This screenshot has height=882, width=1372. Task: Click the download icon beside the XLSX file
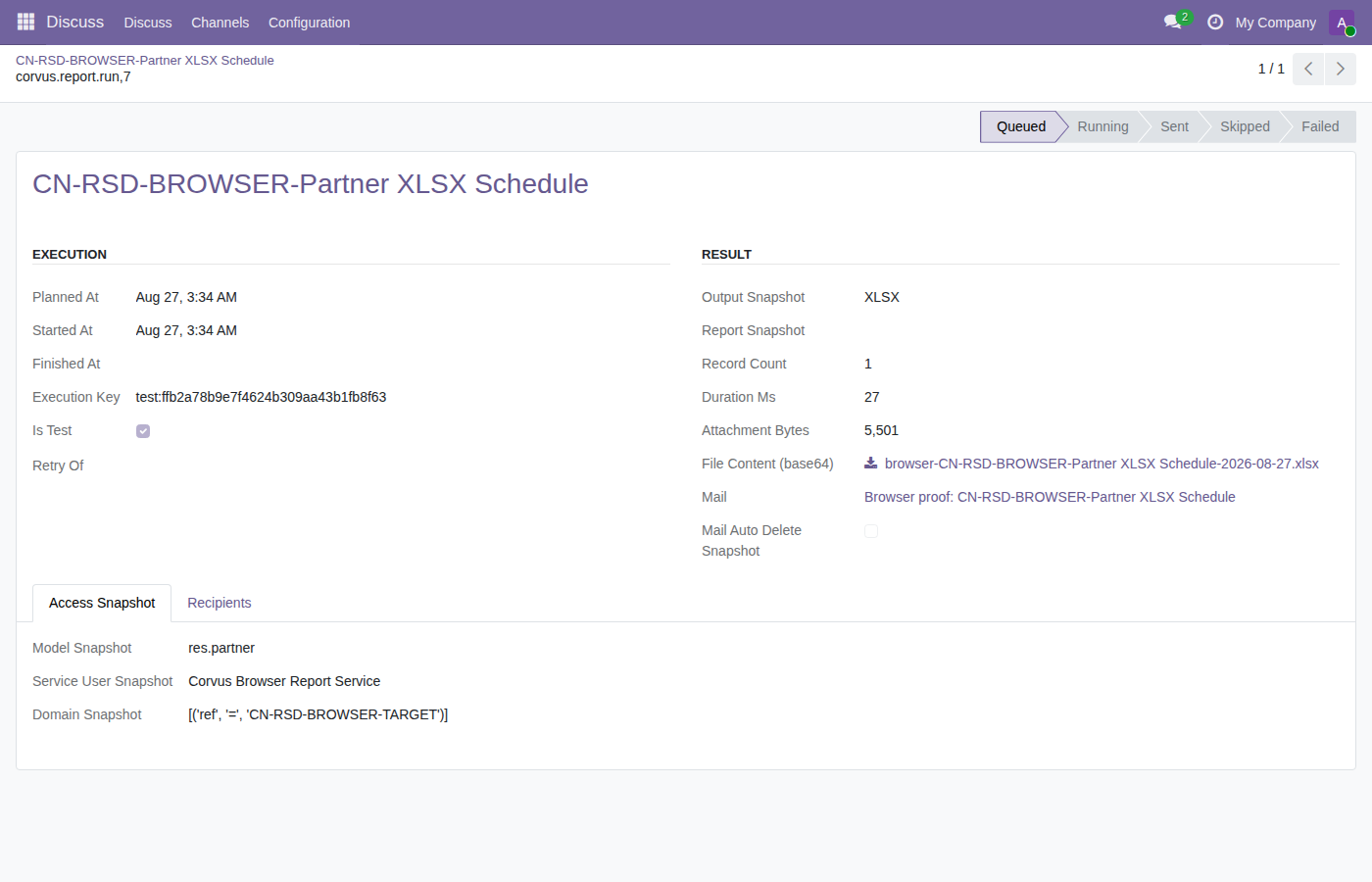coord(870,464)
